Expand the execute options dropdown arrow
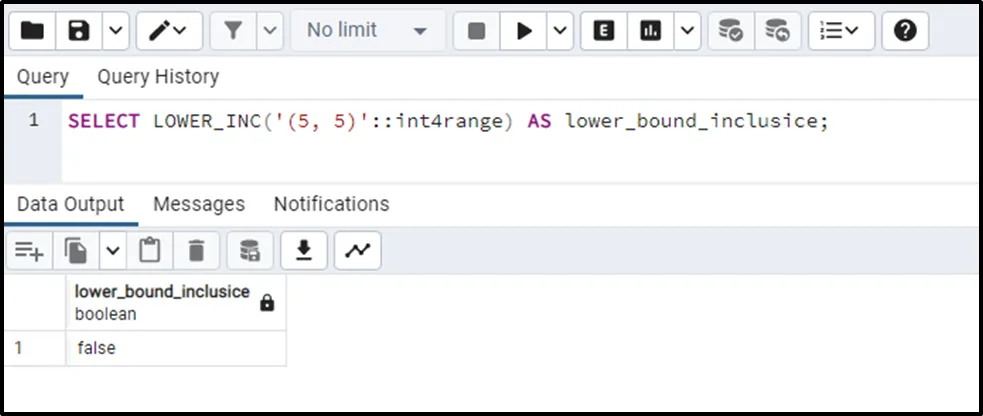Screen dimensions: 983x416 (x=561, y=31)
